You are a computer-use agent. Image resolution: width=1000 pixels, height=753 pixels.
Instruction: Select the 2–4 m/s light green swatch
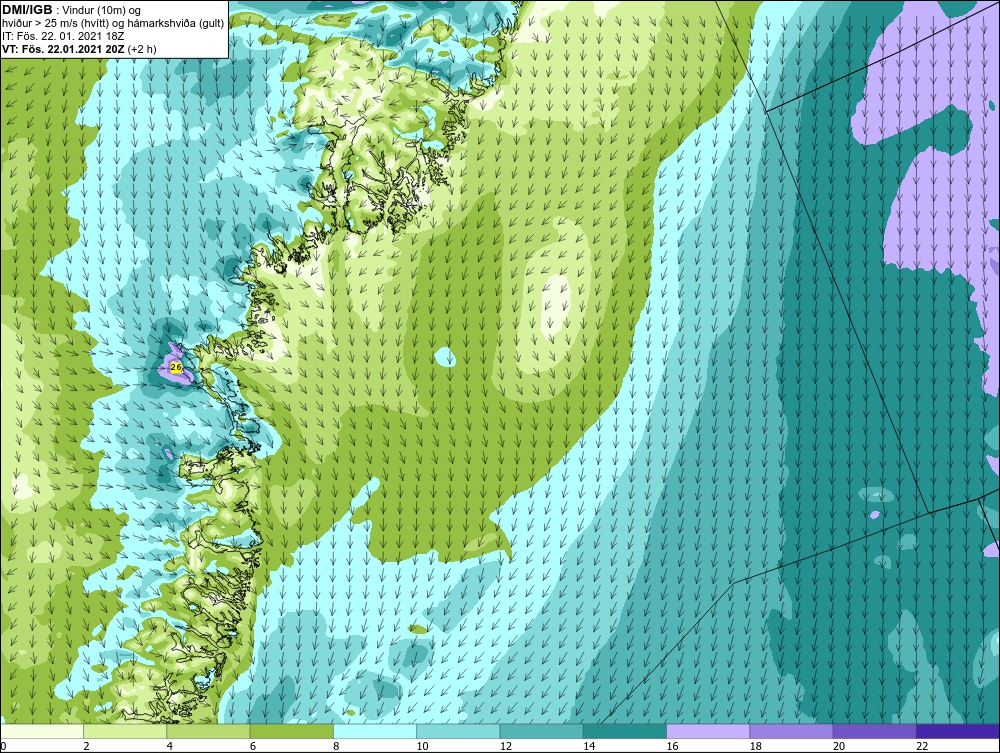[125, 731]
